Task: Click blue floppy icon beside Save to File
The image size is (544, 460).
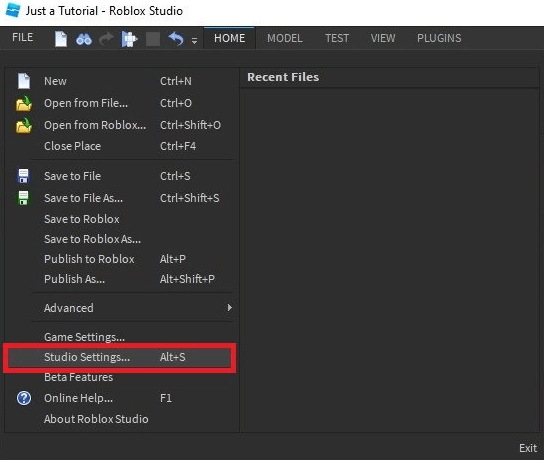Action: point(23,176)
